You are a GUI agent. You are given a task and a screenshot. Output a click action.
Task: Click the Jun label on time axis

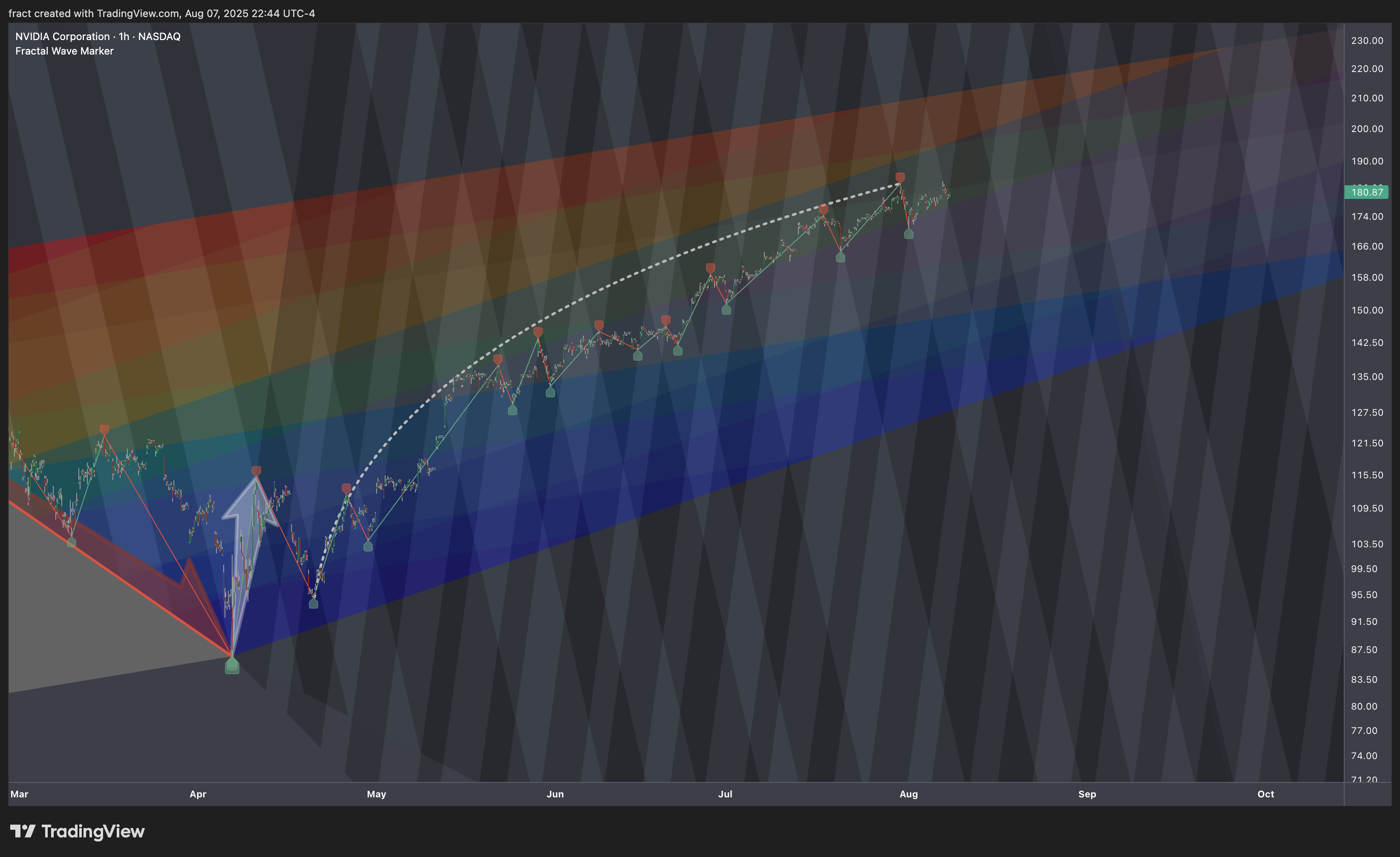tap(555, 794)
